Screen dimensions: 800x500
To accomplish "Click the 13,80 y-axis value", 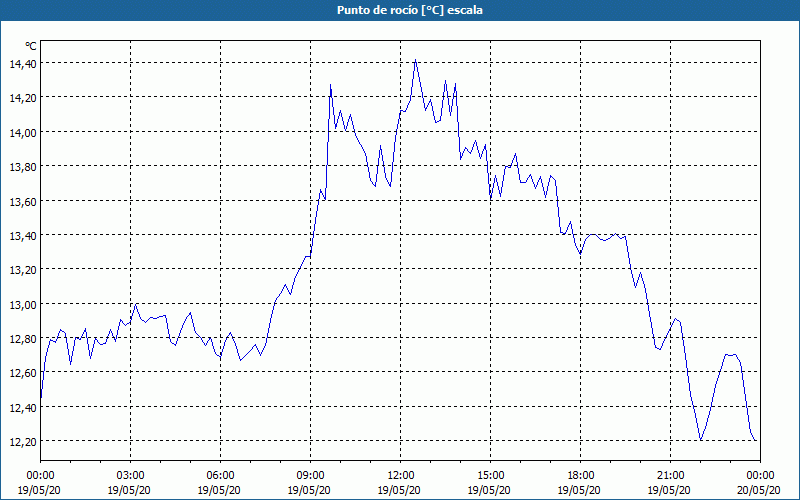I will 22,167.
